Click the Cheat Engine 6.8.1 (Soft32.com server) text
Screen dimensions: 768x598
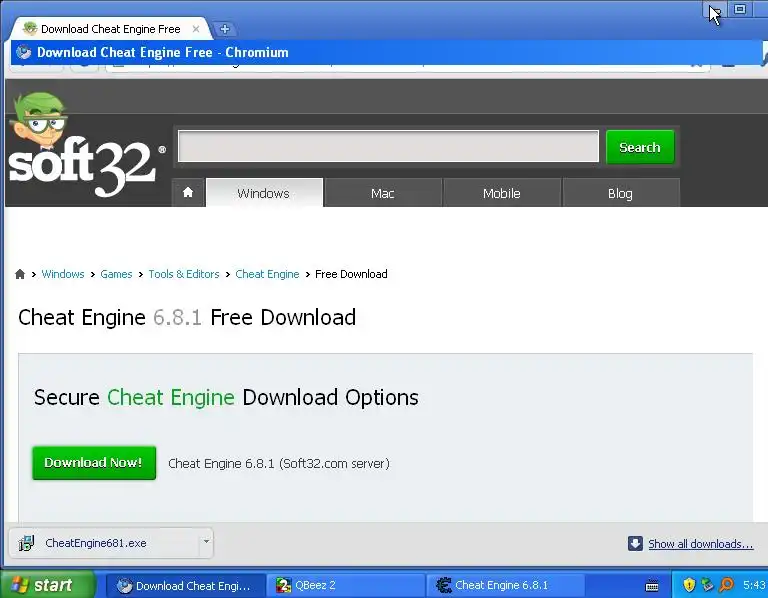(x=279, y=463)
